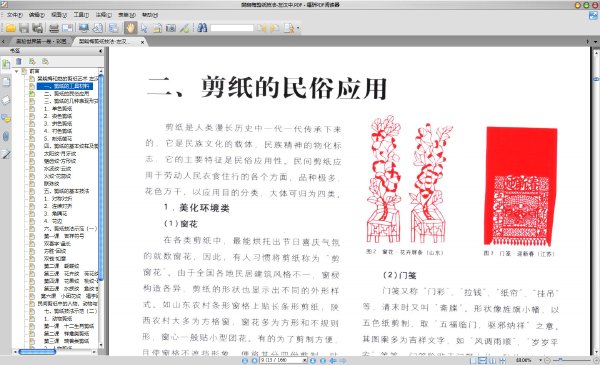Collapse the root bookmark tree node
This screenshot has width=600, height=365.
click(16, 71)
